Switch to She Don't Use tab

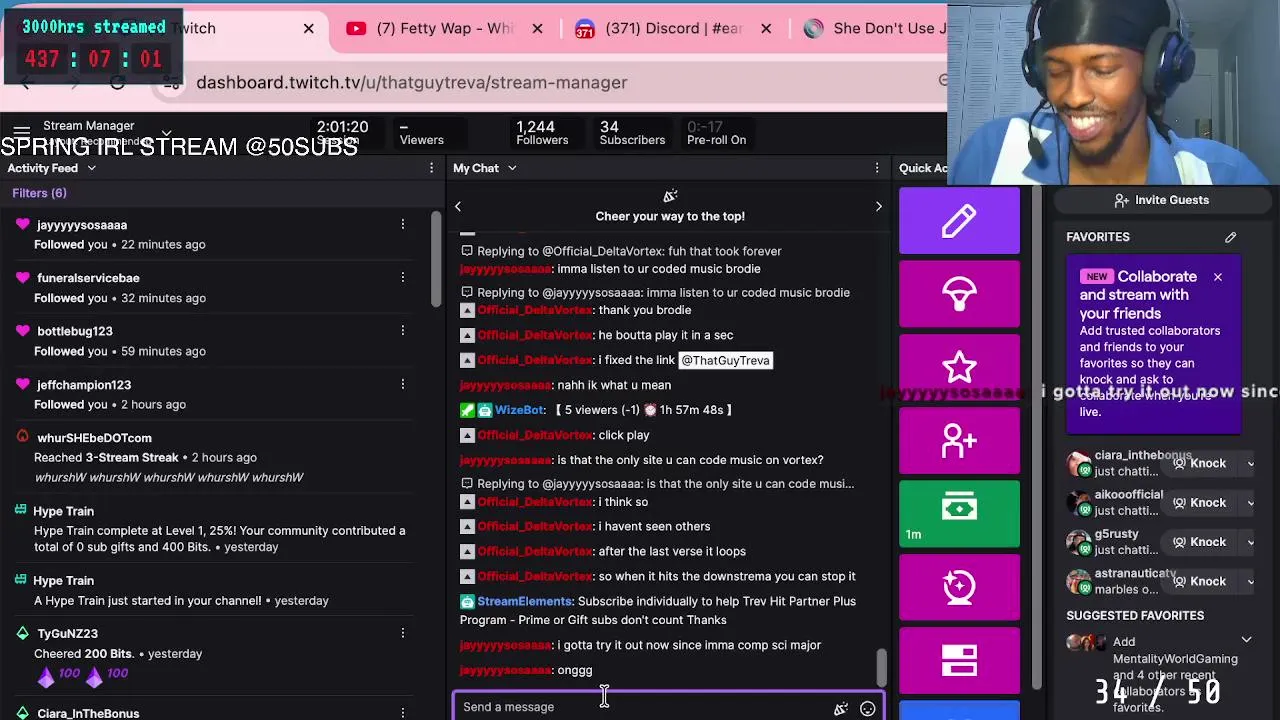click(875, 28)
